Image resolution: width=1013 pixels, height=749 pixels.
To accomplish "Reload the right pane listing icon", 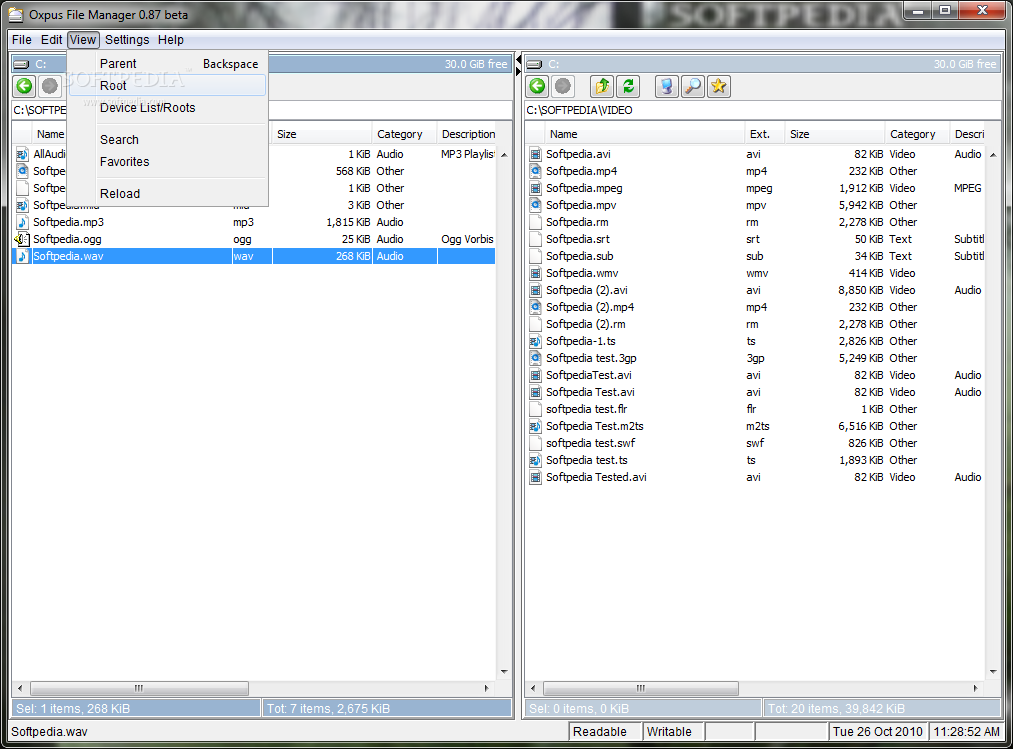I will click(628, 86).
